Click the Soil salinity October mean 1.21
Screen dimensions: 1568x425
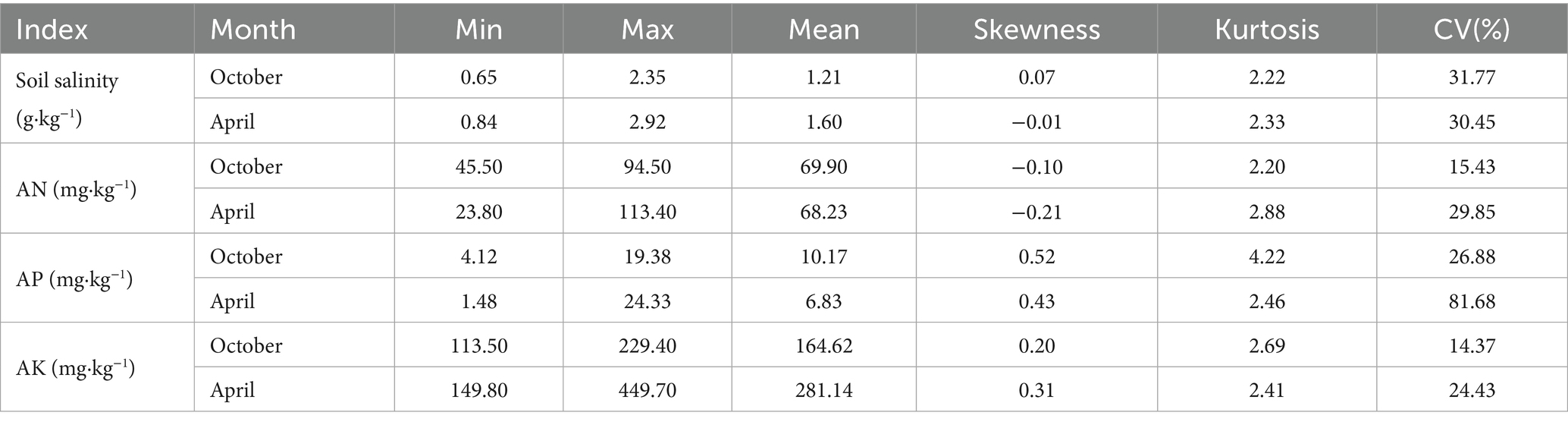click(x=823, y=77)
